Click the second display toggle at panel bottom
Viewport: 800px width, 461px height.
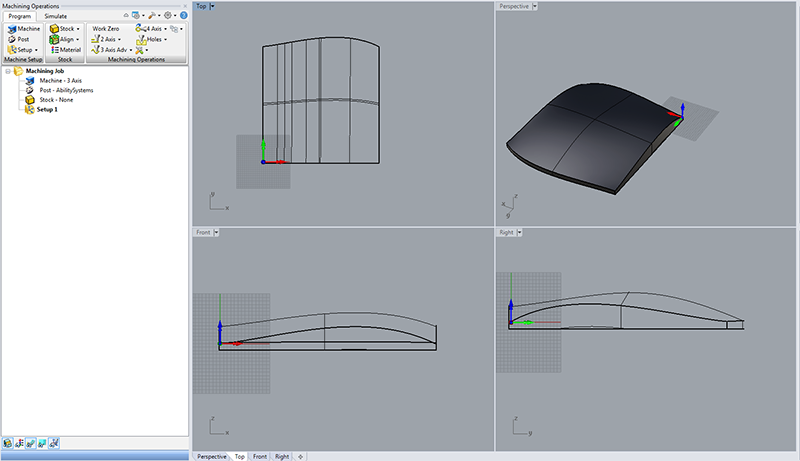[19, 444]
